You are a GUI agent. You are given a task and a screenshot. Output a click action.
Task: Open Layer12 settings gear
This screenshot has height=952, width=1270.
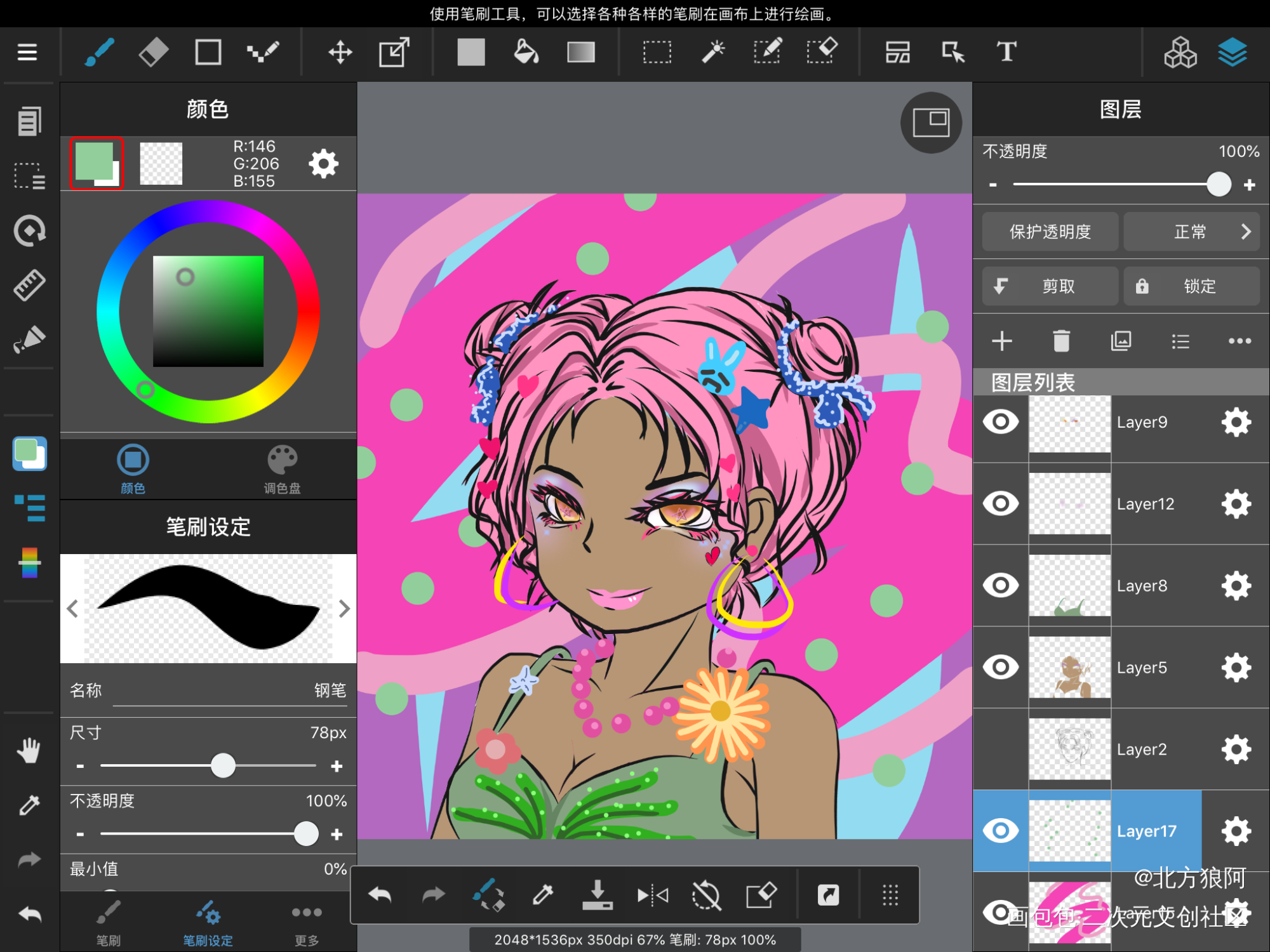point(1236,503)
